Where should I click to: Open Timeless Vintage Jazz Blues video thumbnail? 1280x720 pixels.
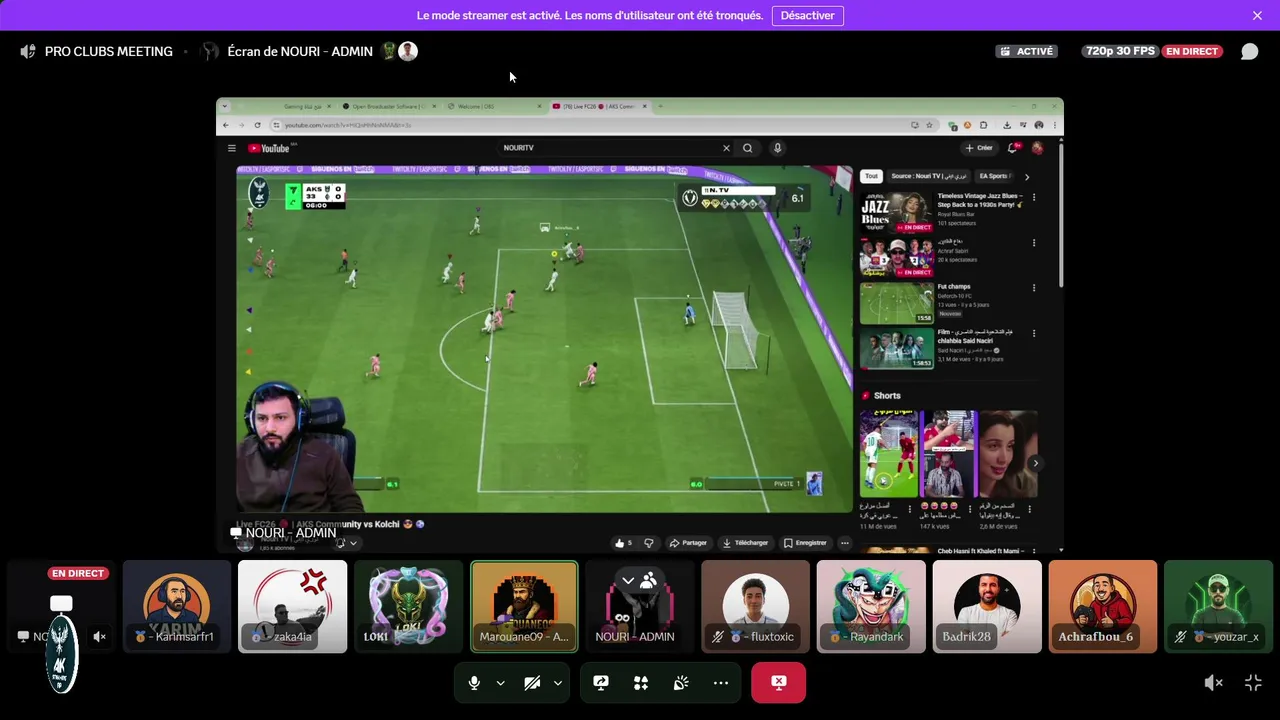click(x=896, y=212)
